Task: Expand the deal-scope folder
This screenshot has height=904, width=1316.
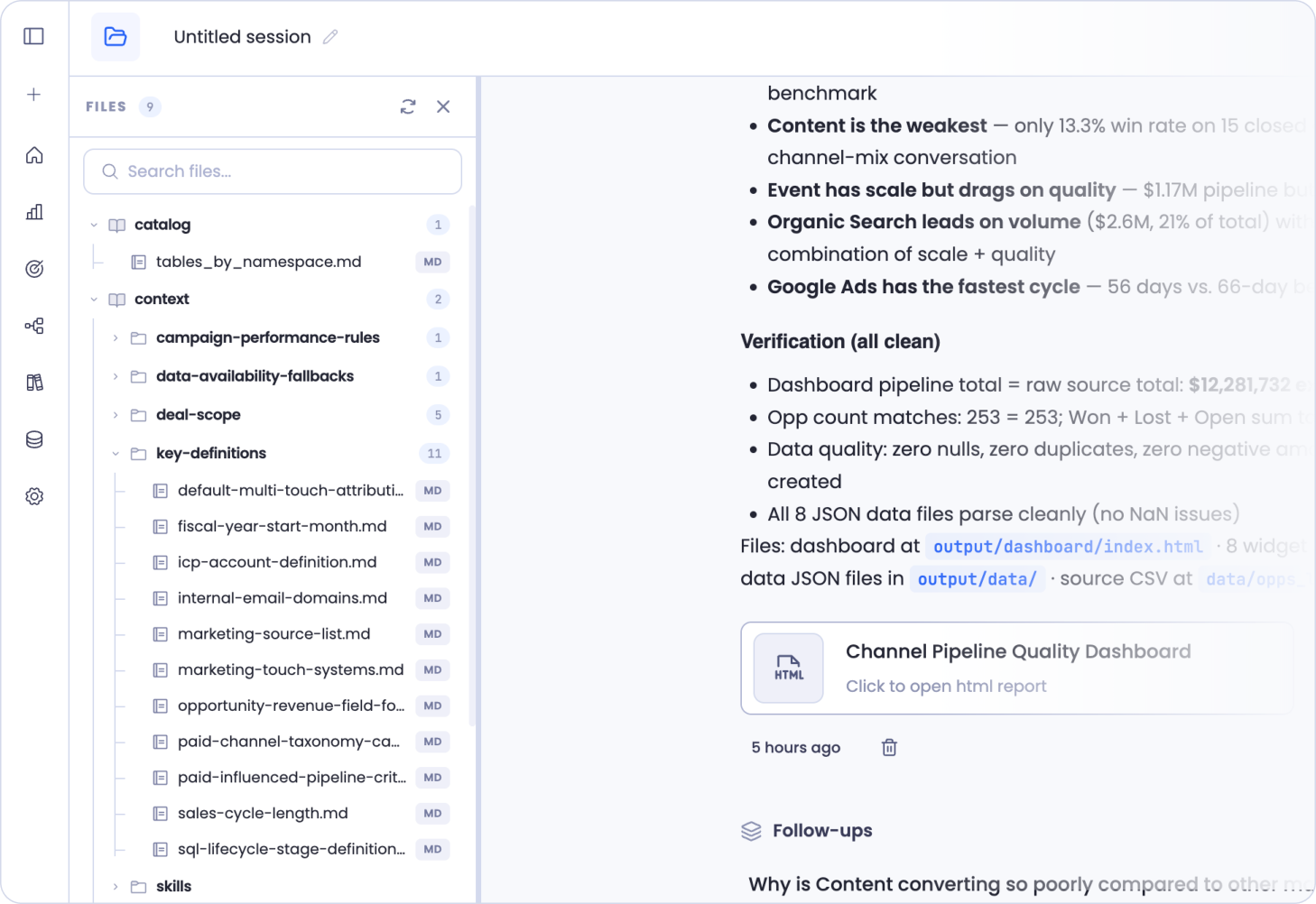Action: click(116, 415)
